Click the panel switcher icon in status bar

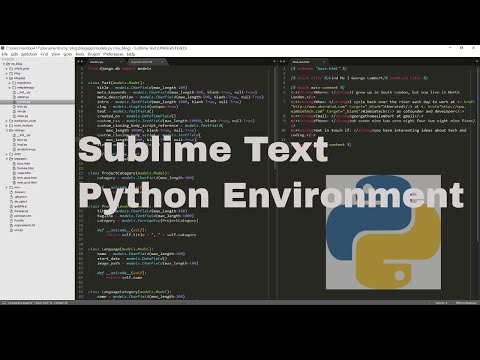point(4,303)
